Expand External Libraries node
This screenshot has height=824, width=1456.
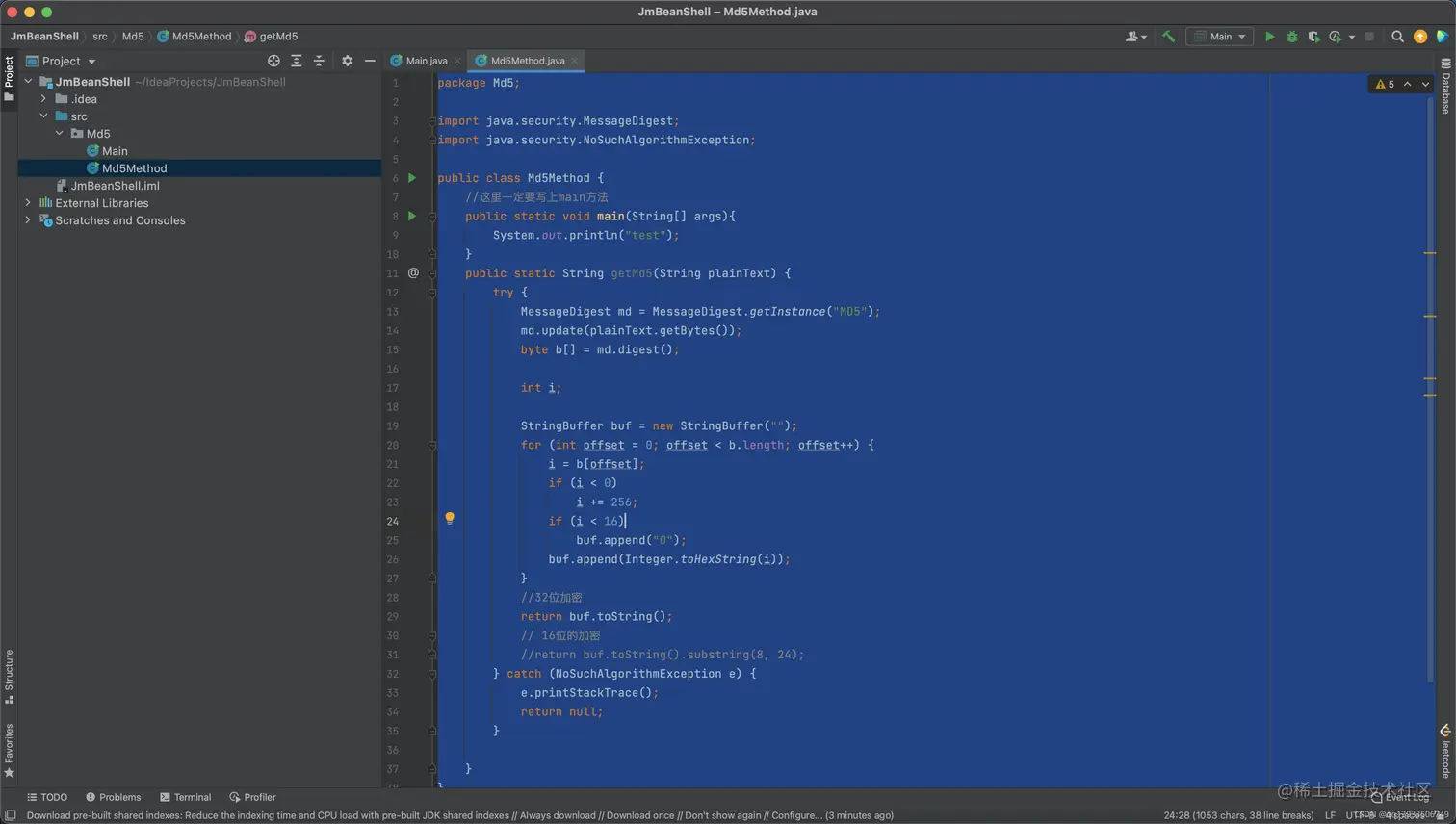[x=28, y=203]
